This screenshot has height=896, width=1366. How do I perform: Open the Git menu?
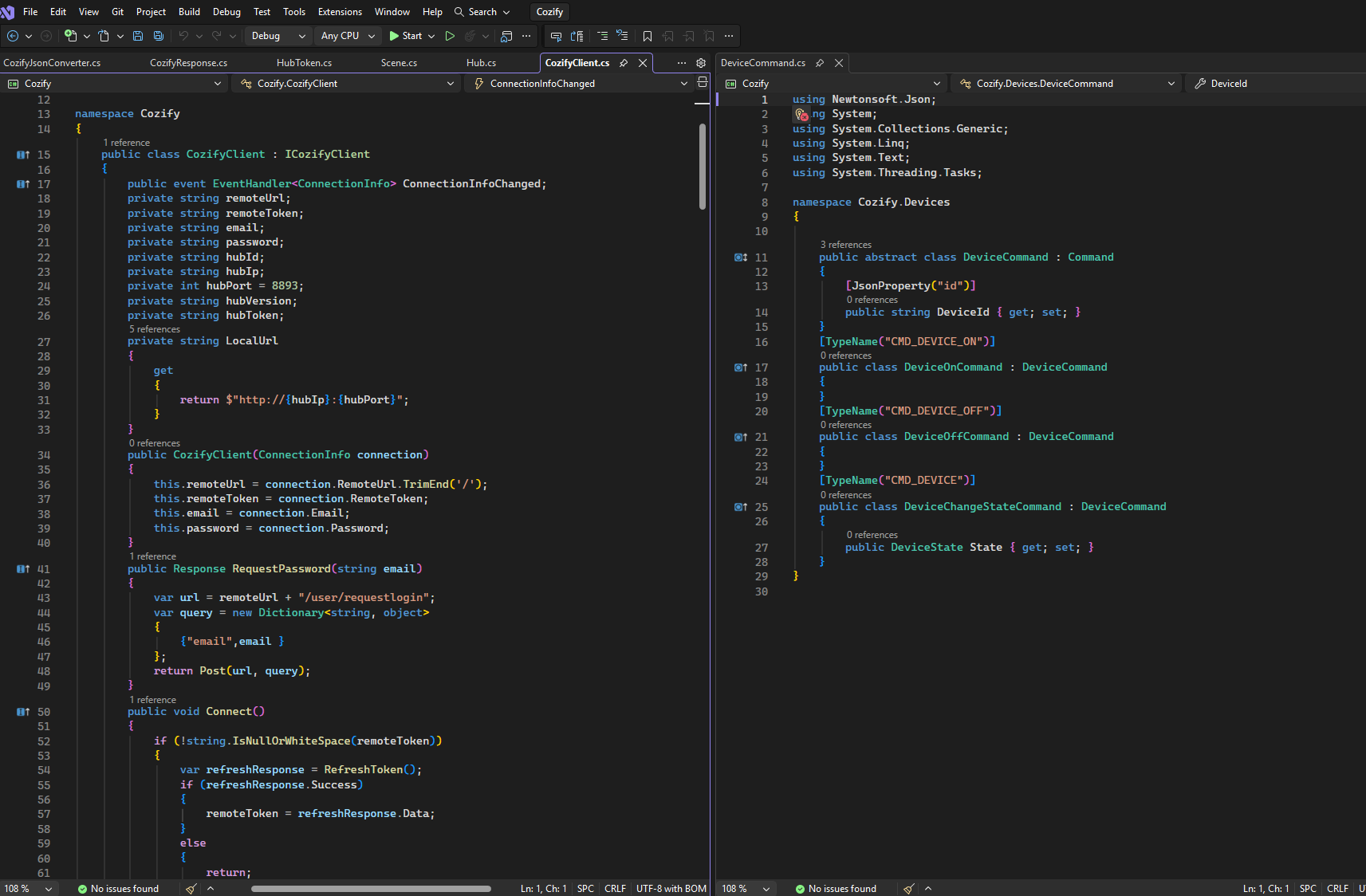click(x=118, y=12)
